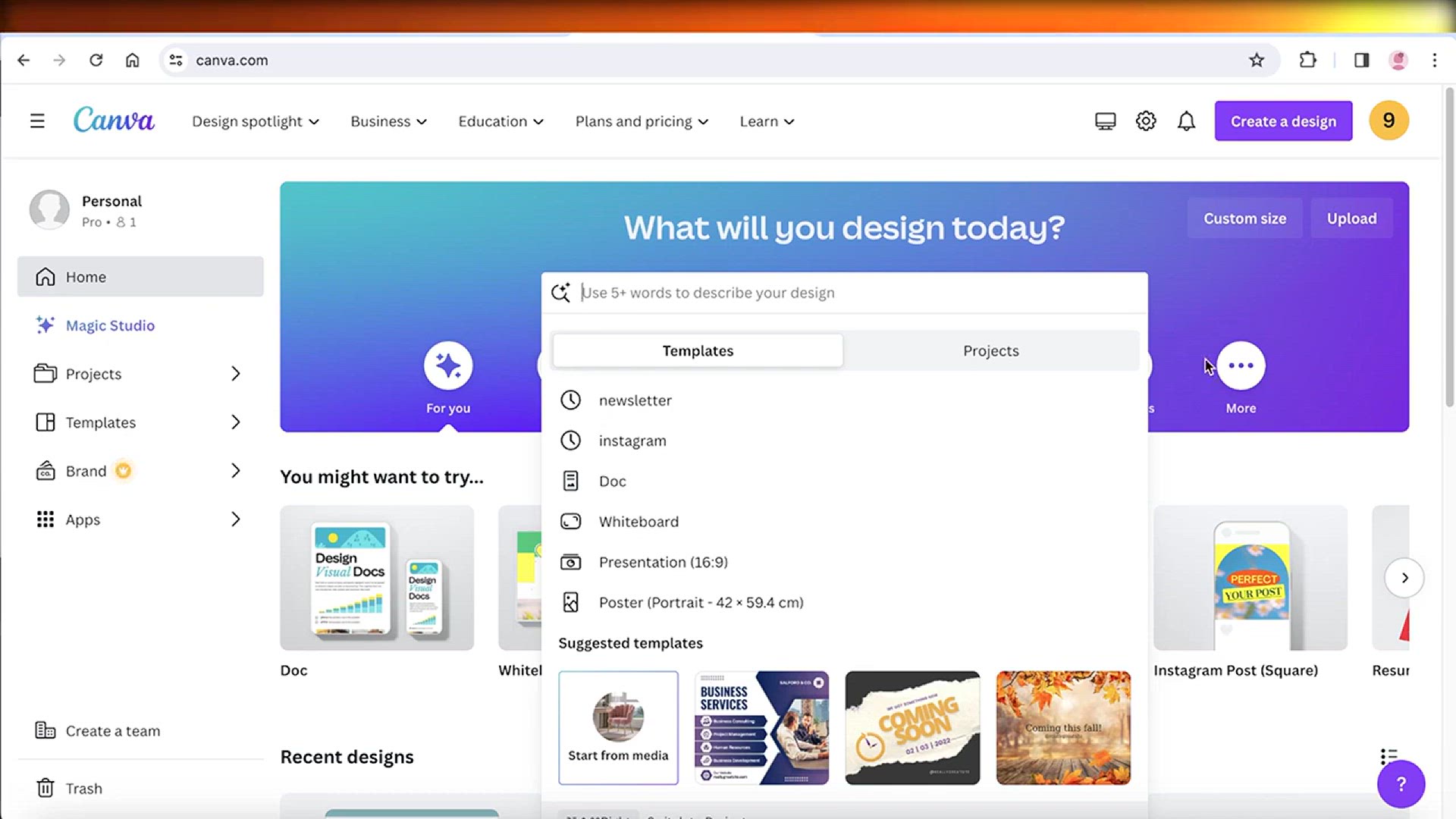Open the hamburger main menu
This screenshot has height=819, width=1456.
coord(37,121)
